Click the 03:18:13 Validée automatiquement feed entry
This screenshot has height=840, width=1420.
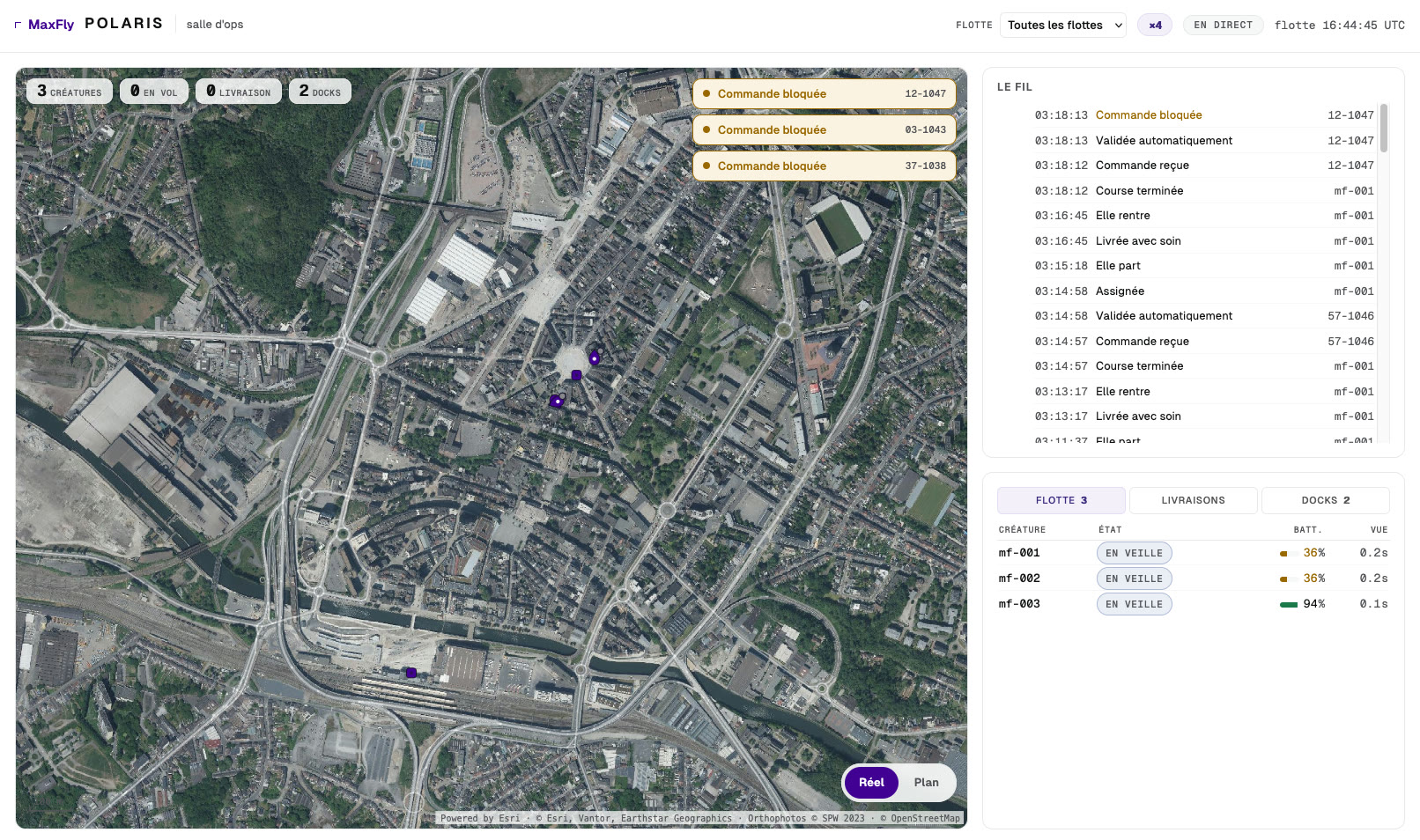coord(1203,141)
